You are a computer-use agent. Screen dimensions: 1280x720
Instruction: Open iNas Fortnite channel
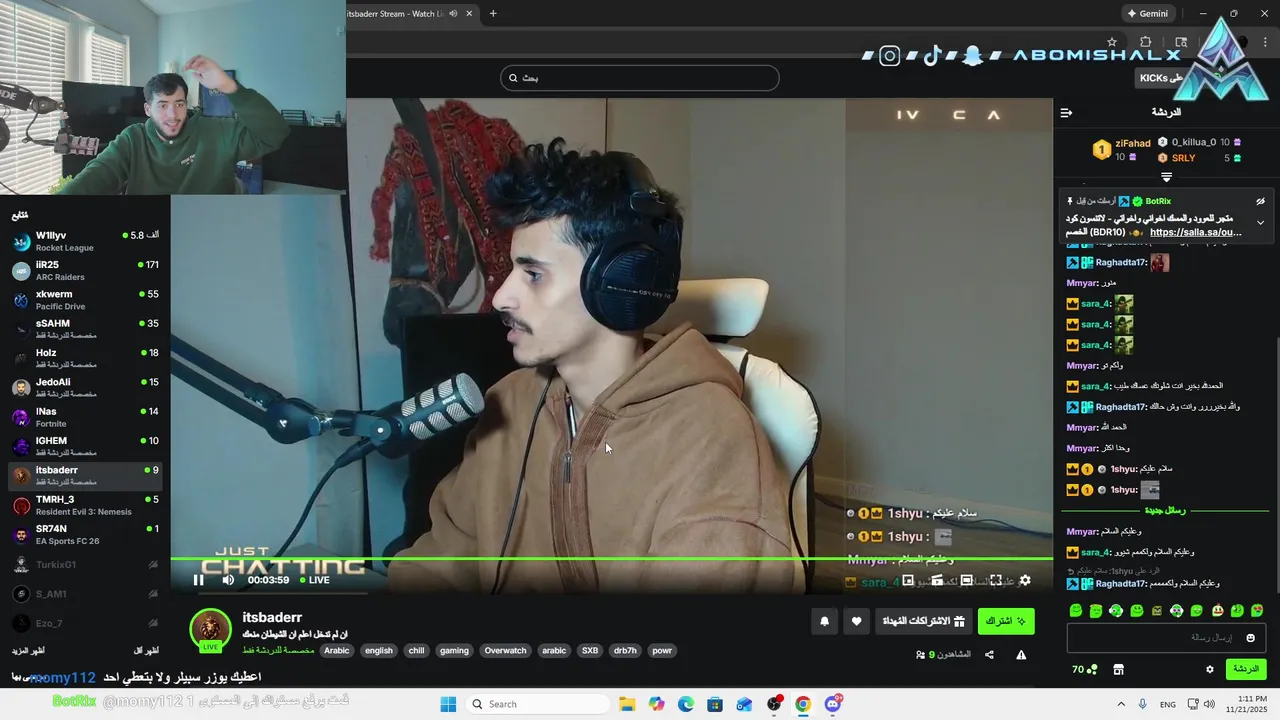[85, 417]
